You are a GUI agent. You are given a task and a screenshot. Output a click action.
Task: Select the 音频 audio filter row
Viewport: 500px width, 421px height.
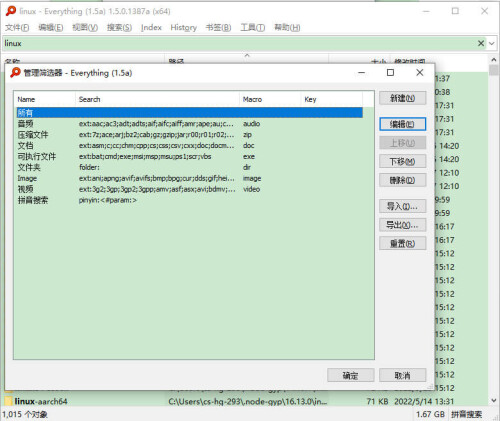tap(189, 124)
